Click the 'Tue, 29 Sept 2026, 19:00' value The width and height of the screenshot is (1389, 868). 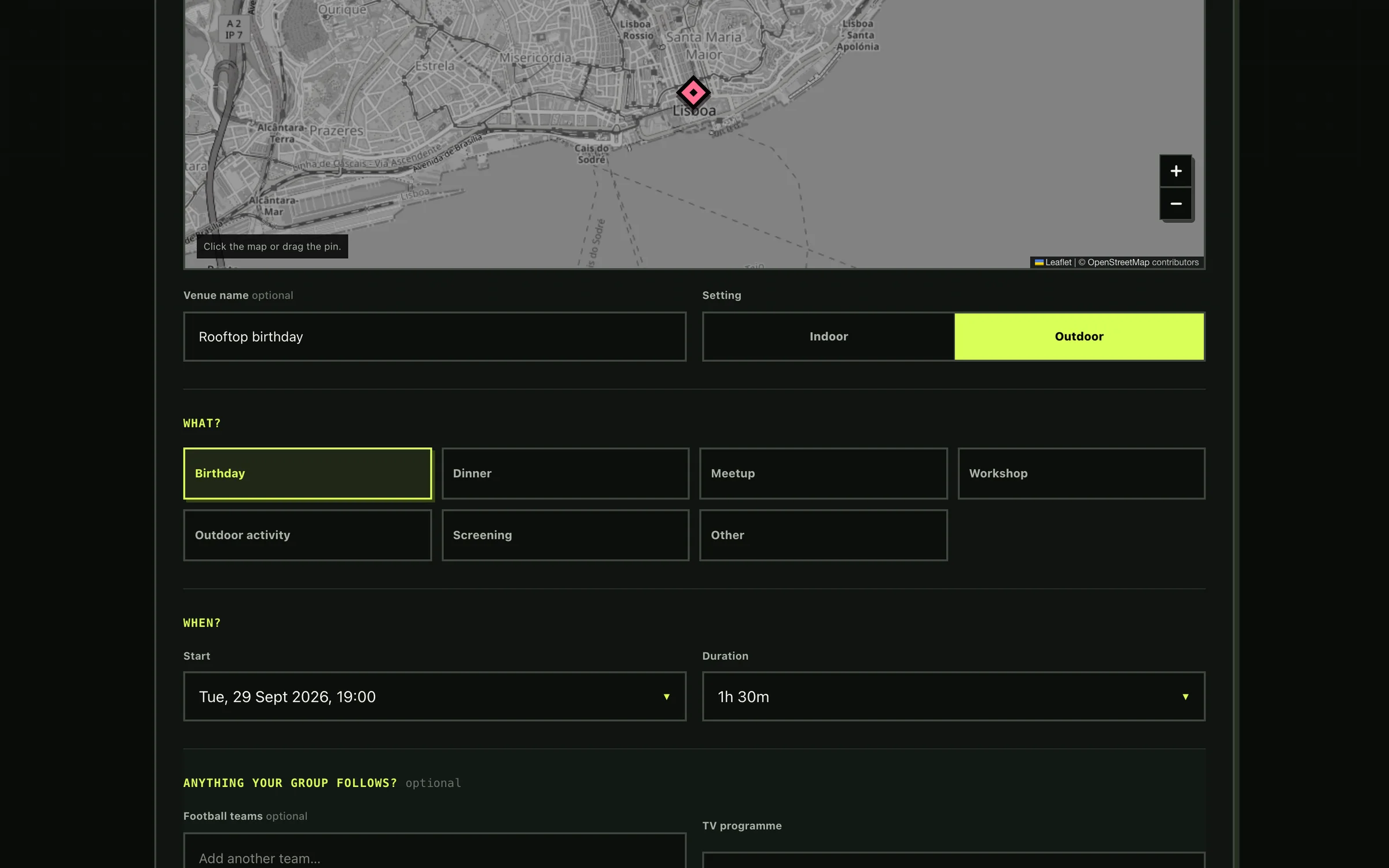tap(287, 697)
